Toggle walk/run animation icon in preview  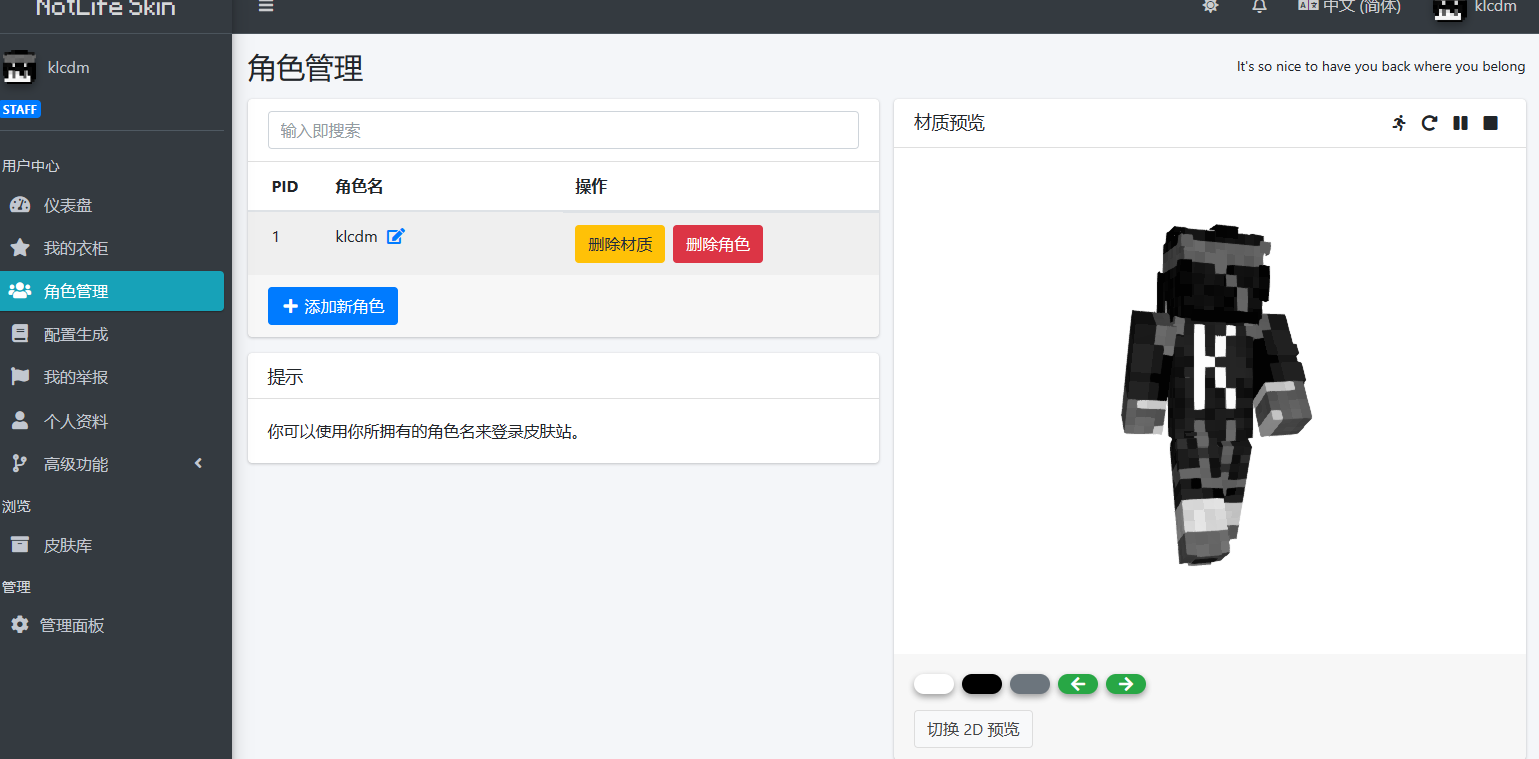coord(1399,123)
